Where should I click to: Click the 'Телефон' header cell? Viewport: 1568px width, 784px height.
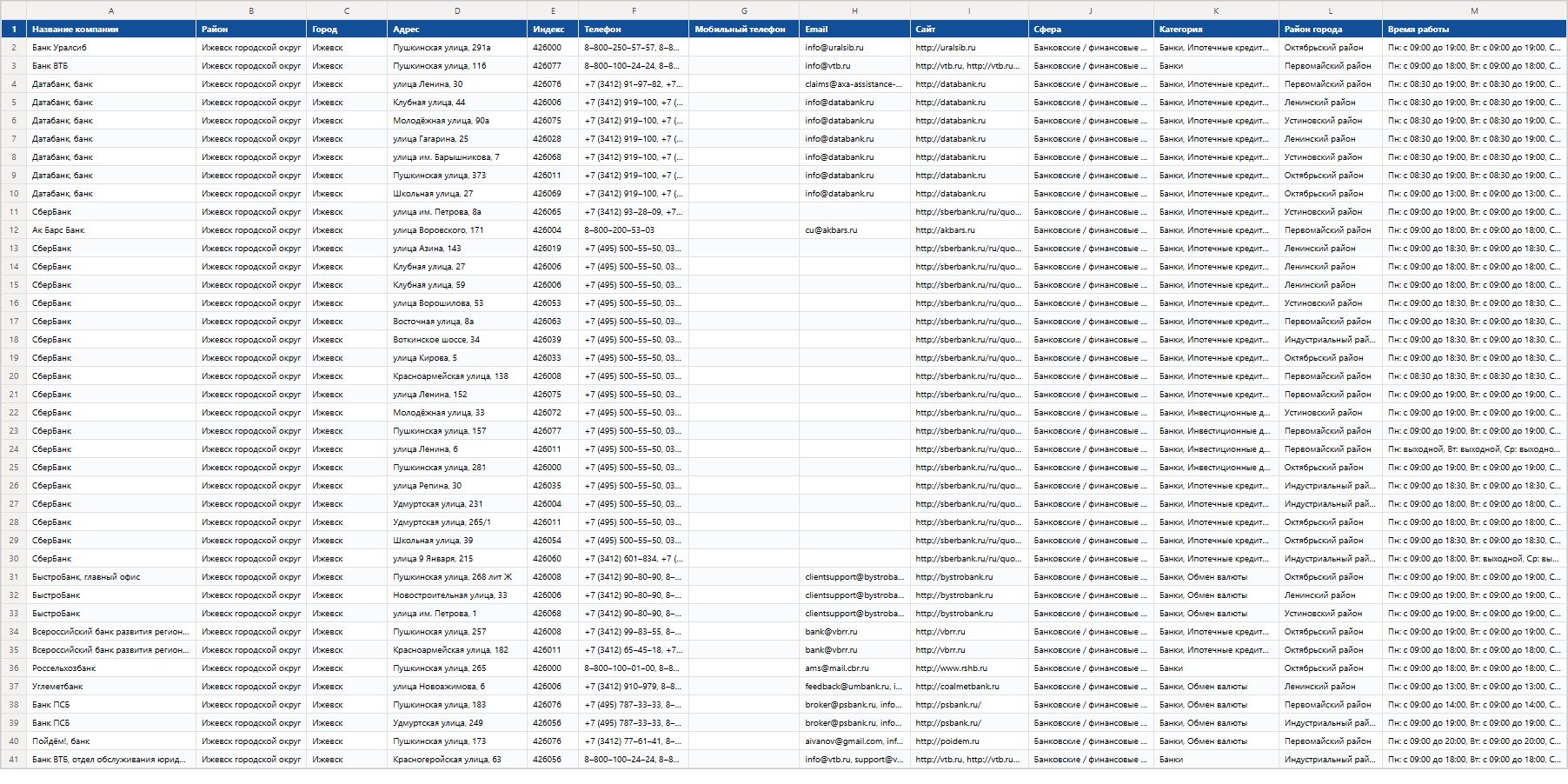[x=634, y=30]
